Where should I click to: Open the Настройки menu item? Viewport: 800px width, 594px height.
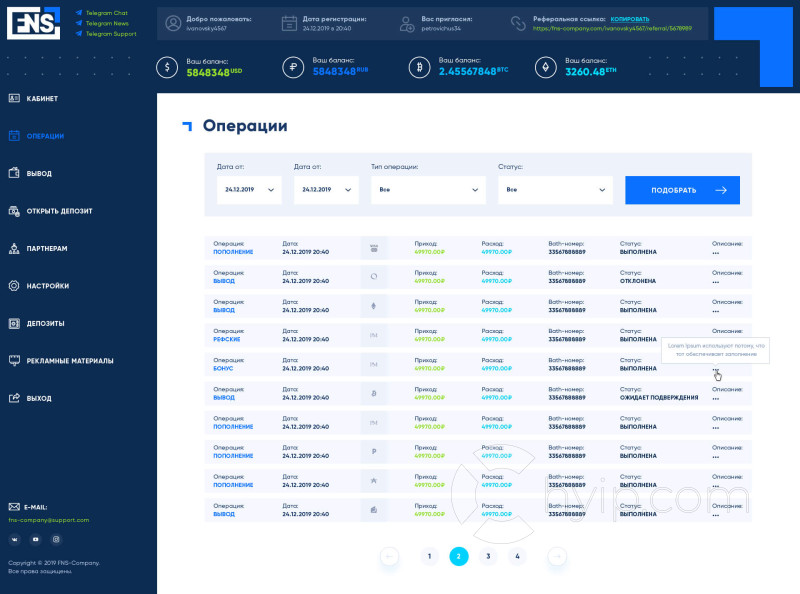pyautogui.click(x=39, y=286)
